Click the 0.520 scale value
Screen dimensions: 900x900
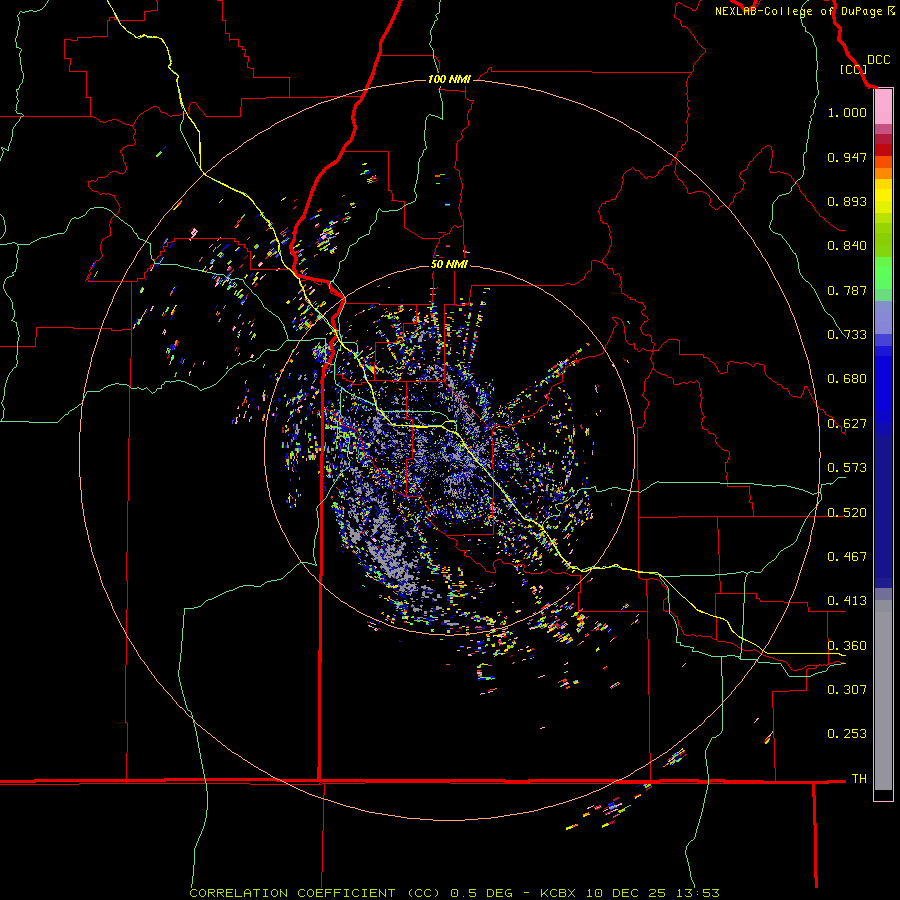pos(847,513)
